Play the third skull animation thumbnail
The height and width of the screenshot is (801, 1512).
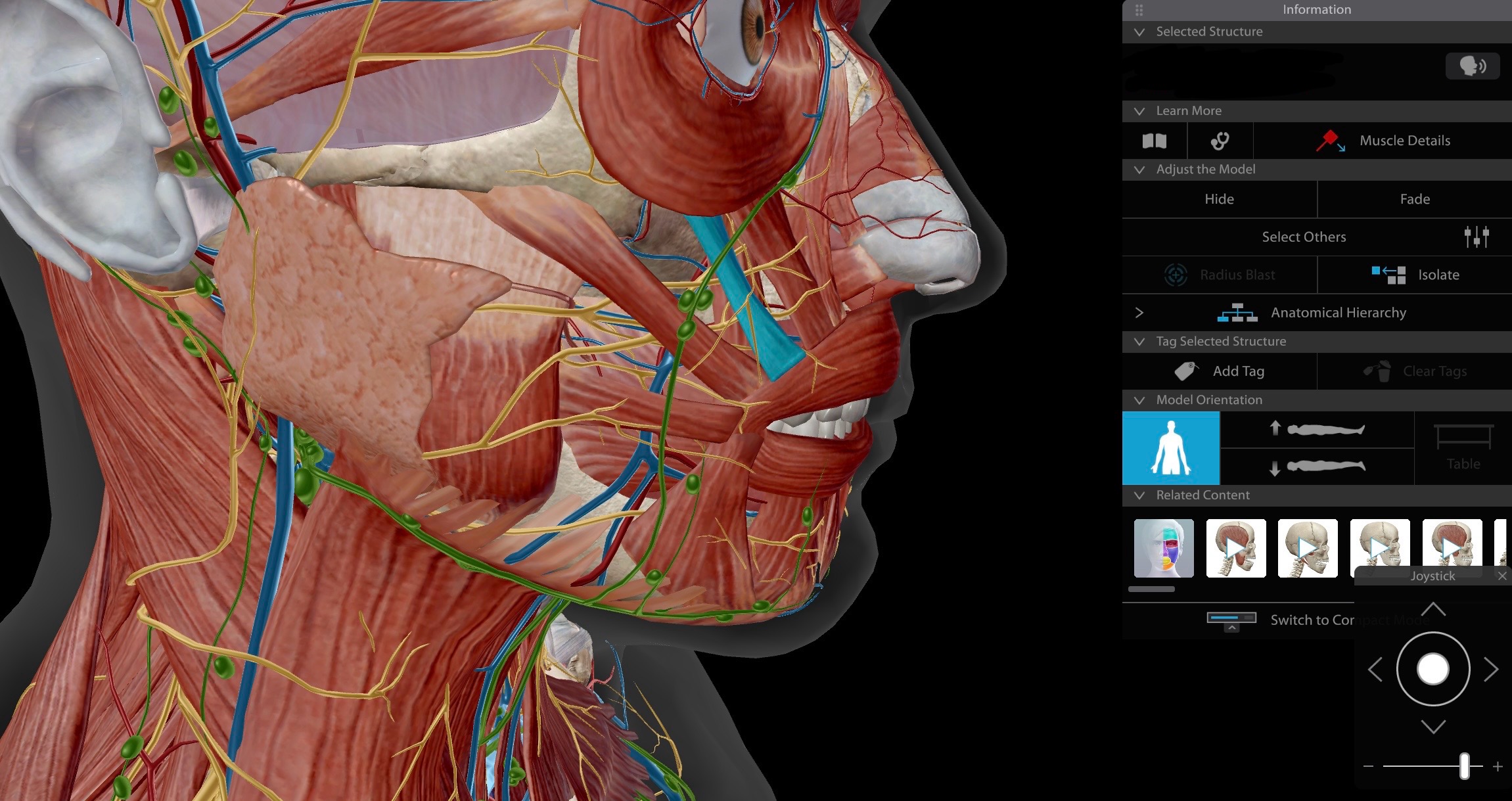(x=1380, y=548)
